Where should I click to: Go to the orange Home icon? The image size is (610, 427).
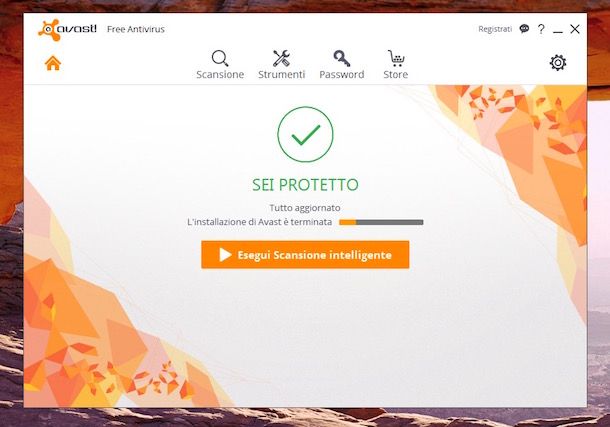tap(53, 63)
